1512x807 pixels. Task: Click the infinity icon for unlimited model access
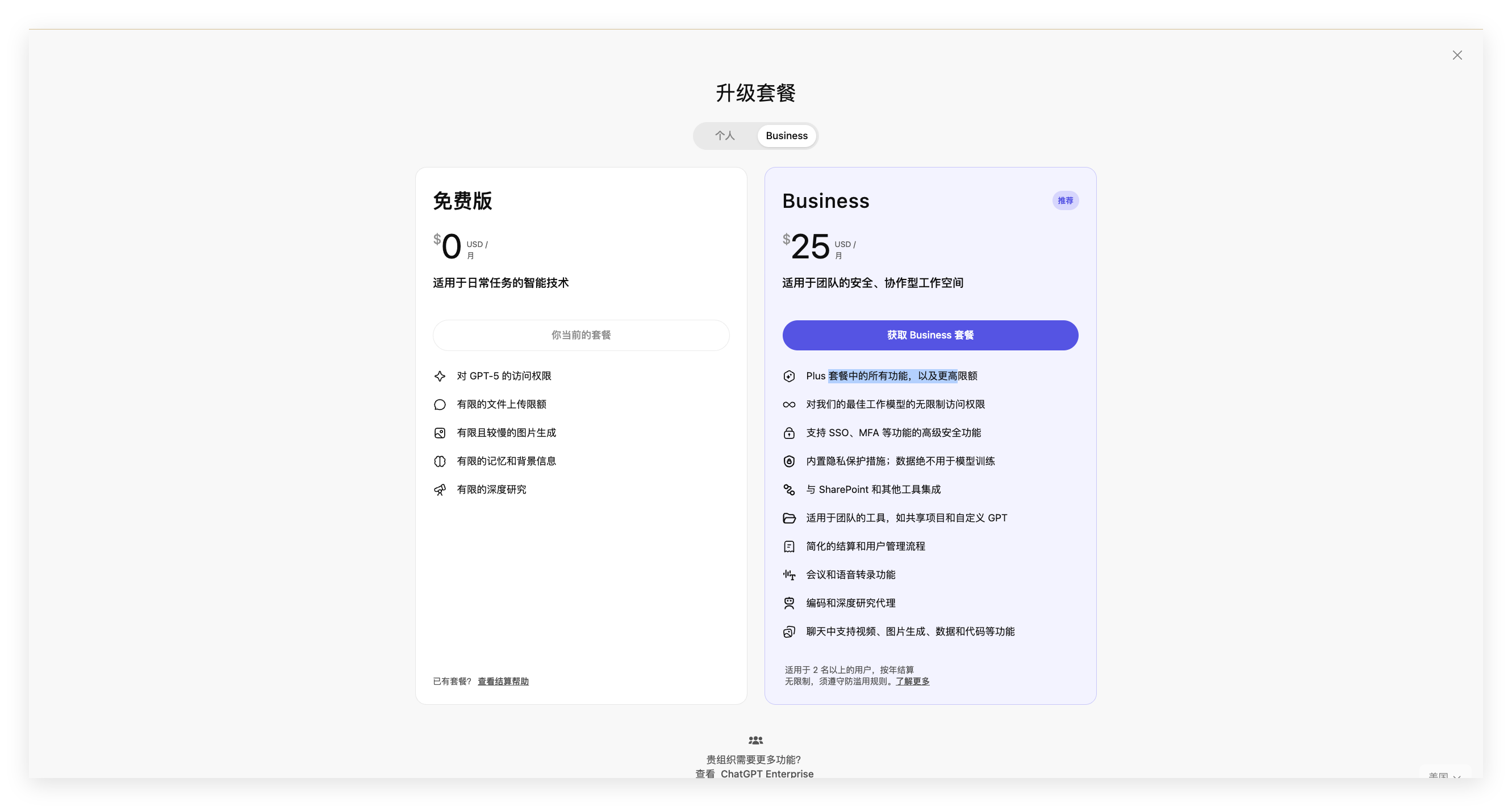click(789, 404)
